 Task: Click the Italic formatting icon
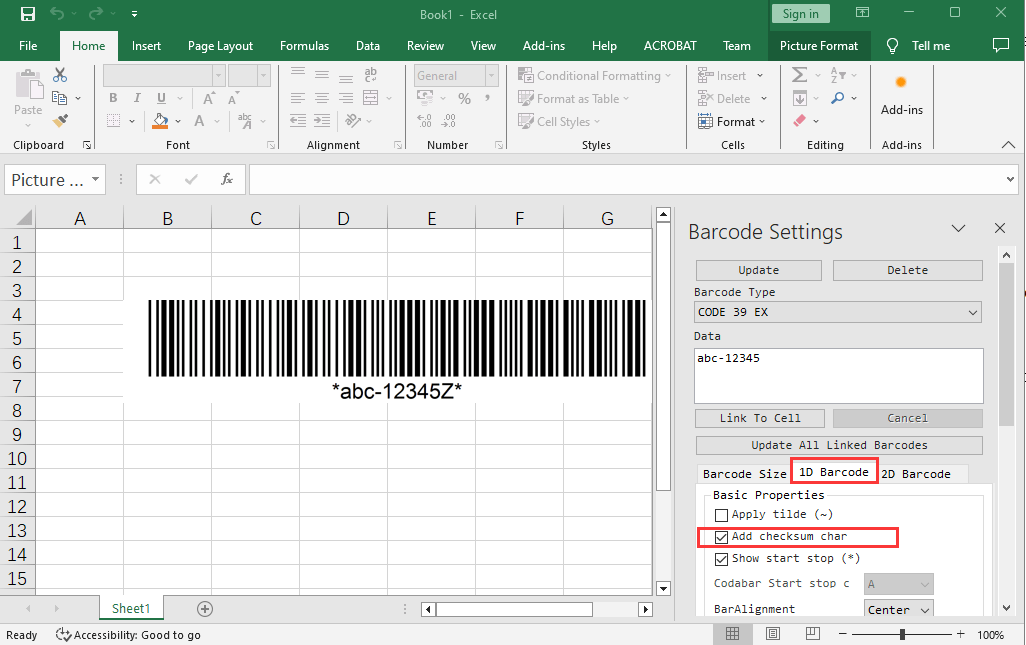(x=136, y=98)
